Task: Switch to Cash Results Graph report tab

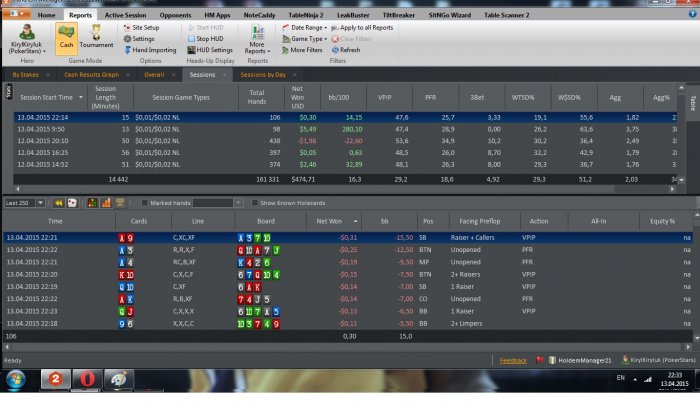Action: click(x=92, y=75)
